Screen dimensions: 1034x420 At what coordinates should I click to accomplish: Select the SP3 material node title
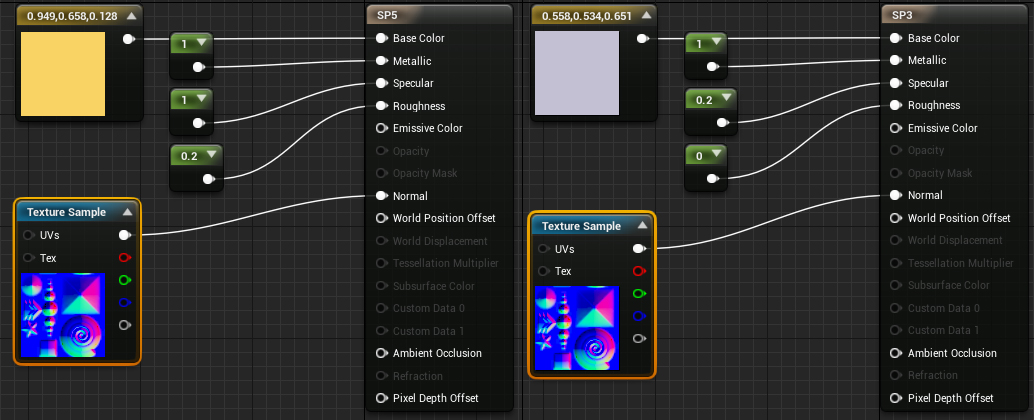point(901,15)
